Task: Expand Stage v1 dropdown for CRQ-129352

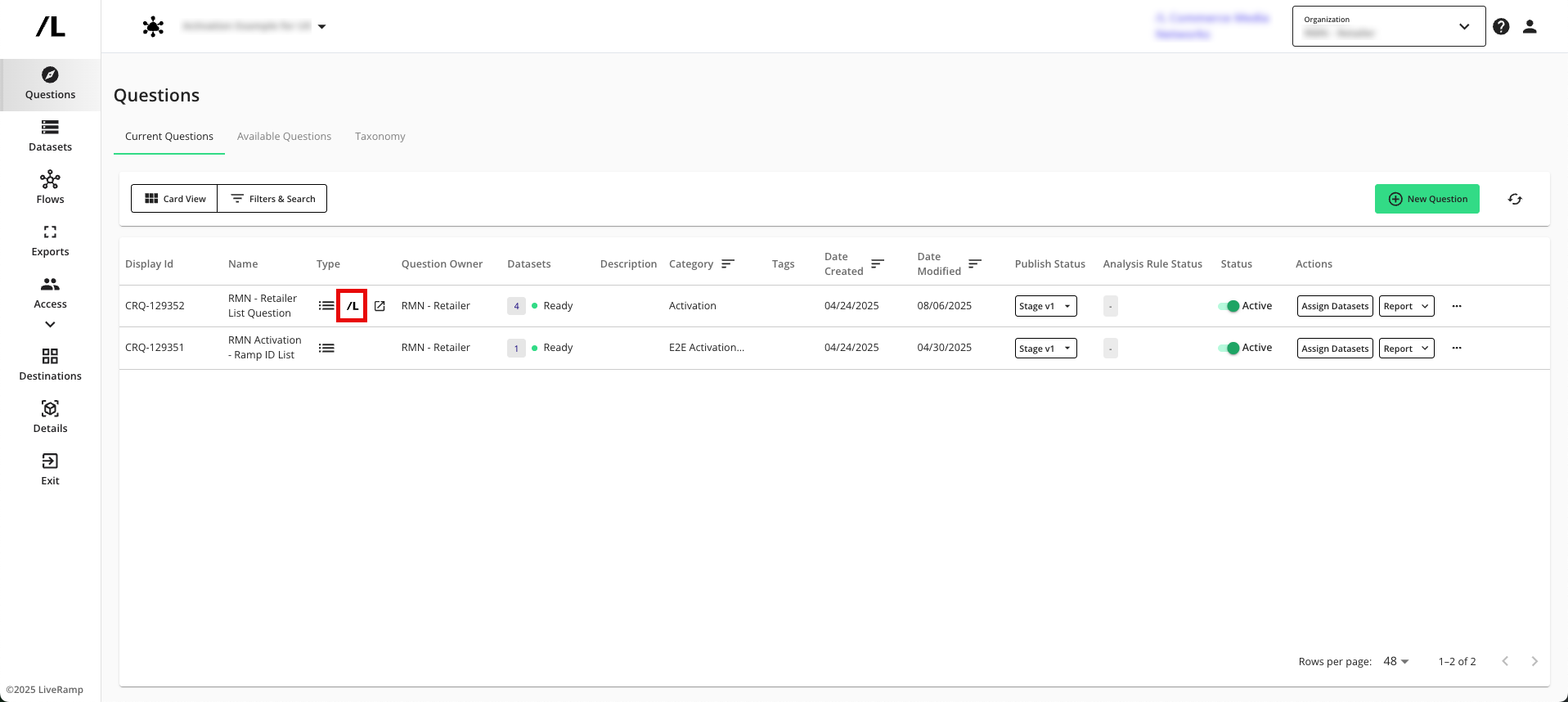Action: click(1045, 306)
